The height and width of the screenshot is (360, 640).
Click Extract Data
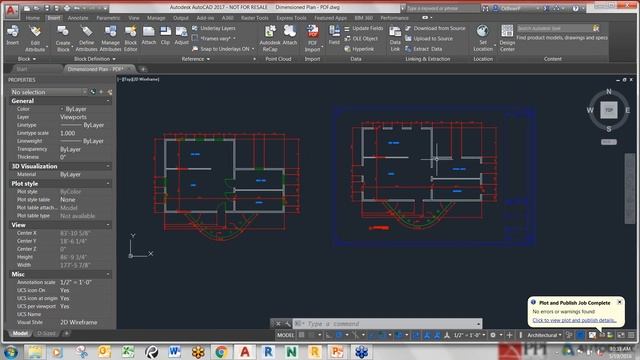(x=423, y=49)
